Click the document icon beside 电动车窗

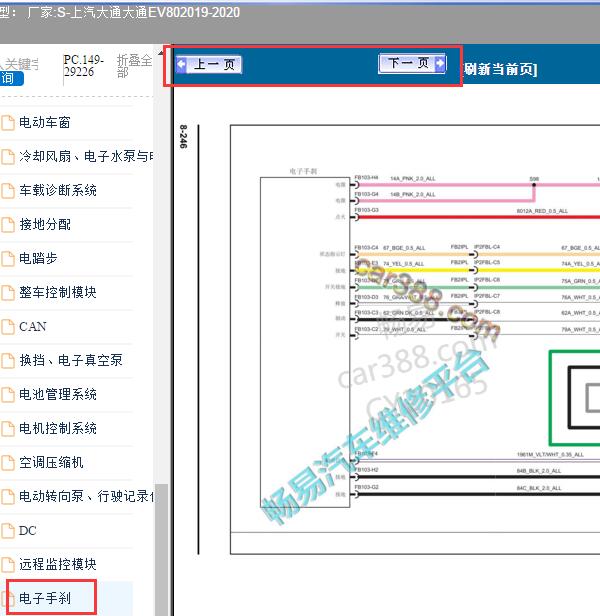[8, 123]
